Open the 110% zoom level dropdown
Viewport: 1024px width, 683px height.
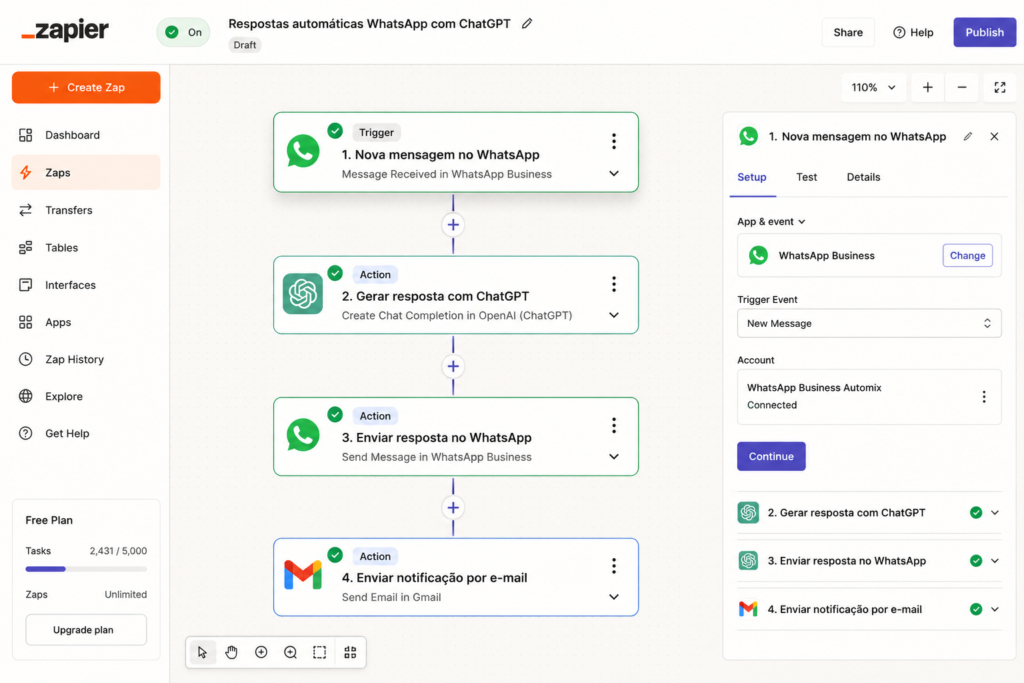873,87
